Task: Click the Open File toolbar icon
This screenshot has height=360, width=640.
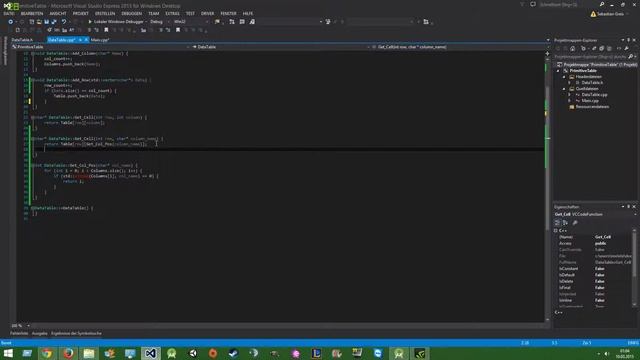Action: click(39, 22)
